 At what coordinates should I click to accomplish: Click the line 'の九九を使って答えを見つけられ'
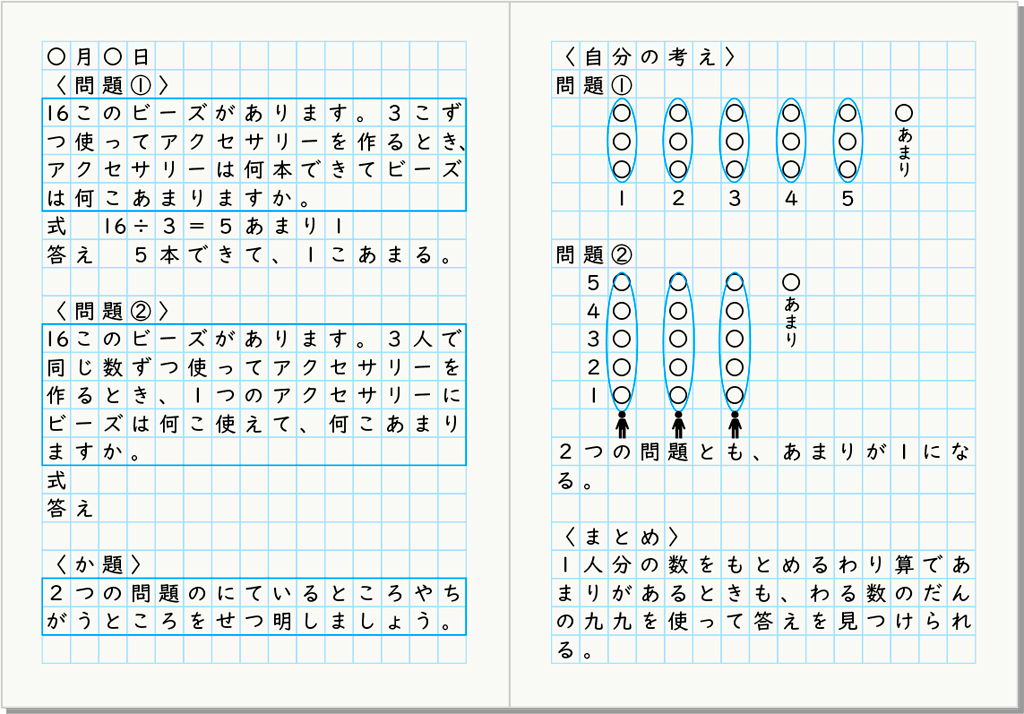click(764, 621)
